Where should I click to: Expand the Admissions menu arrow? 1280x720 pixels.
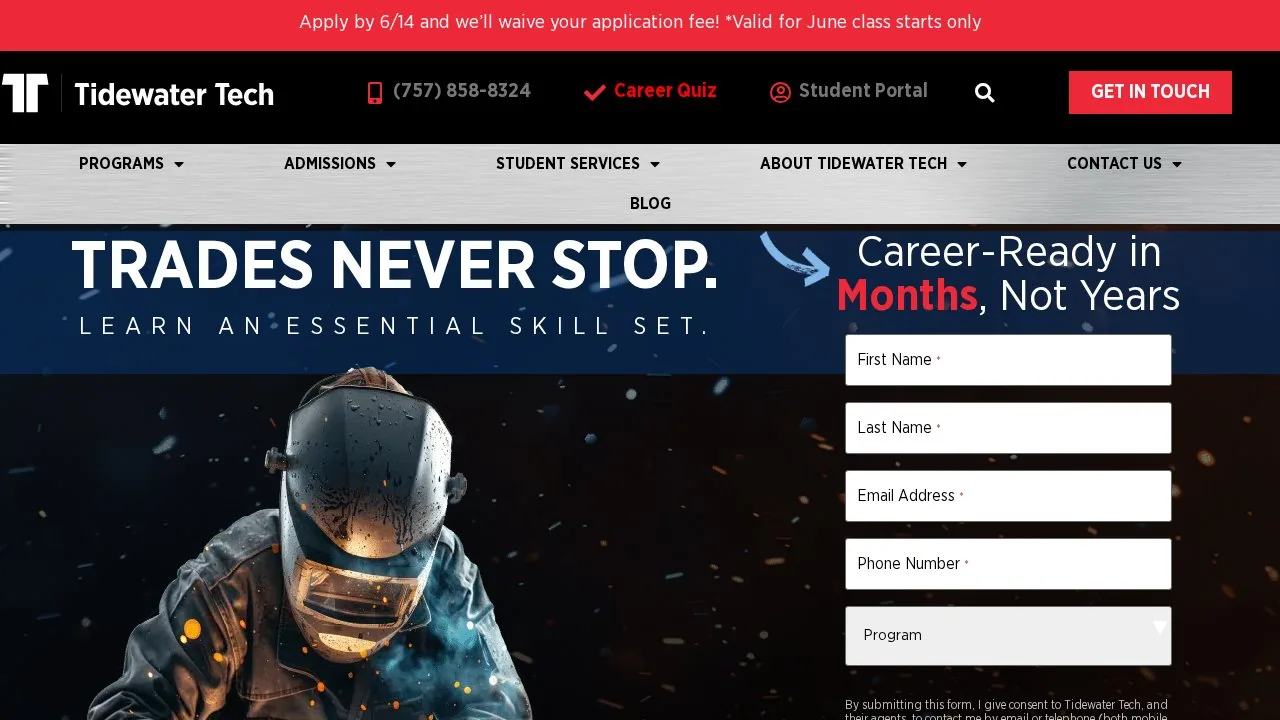click(391, 164)
